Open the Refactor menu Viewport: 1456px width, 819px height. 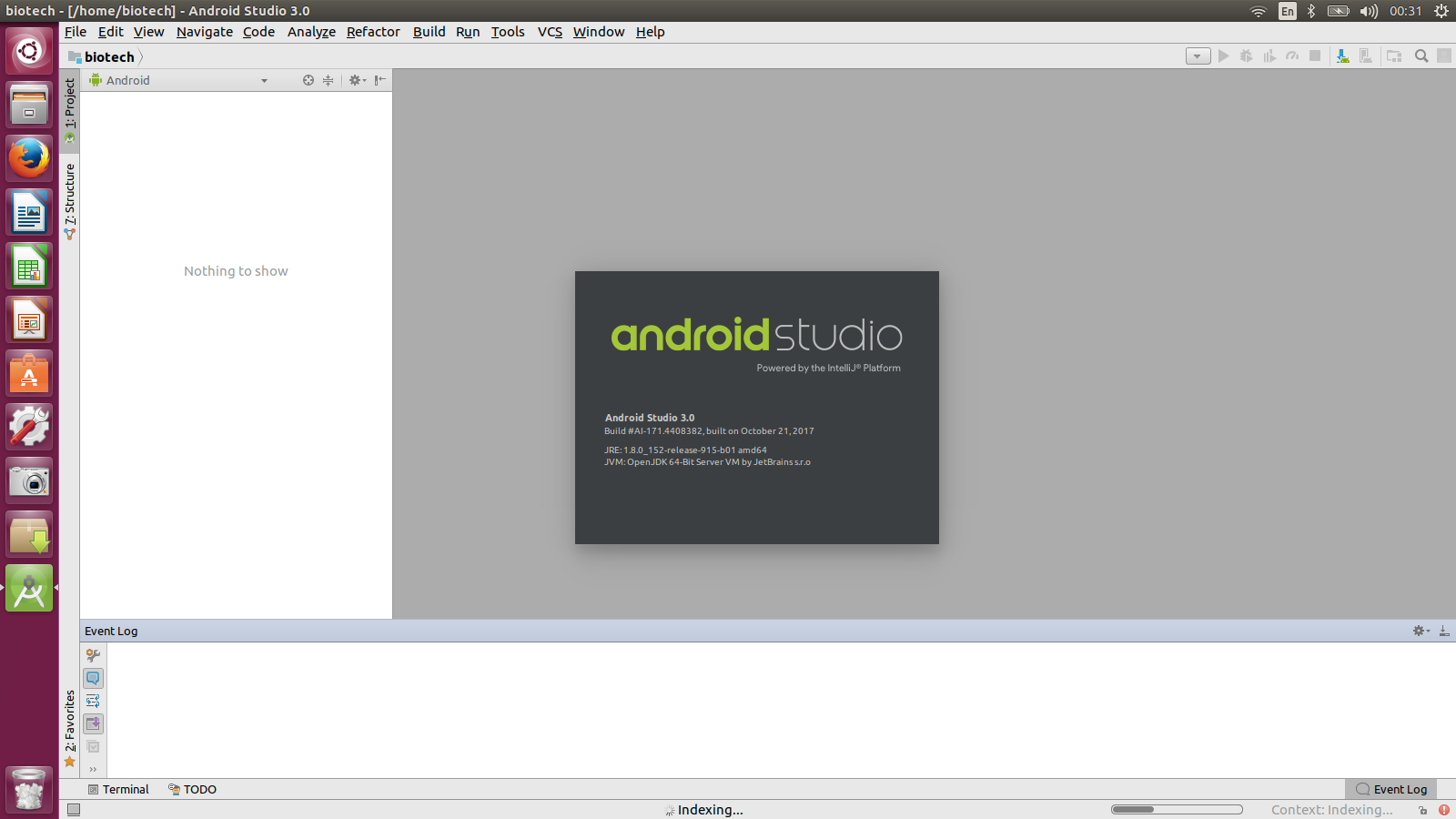coord(373,32)
